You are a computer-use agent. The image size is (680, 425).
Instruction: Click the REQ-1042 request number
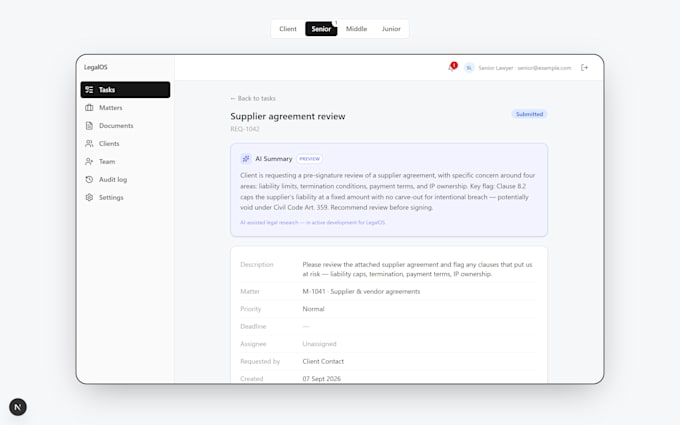click(245, 129)
